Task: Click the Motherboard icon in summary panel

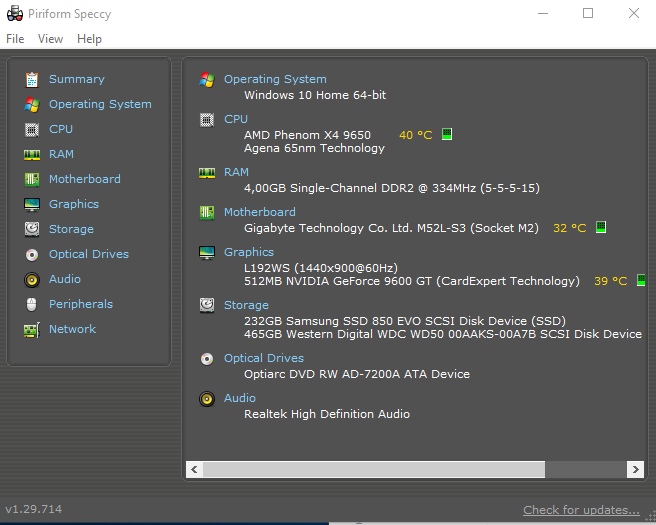Action: [207, 213]
